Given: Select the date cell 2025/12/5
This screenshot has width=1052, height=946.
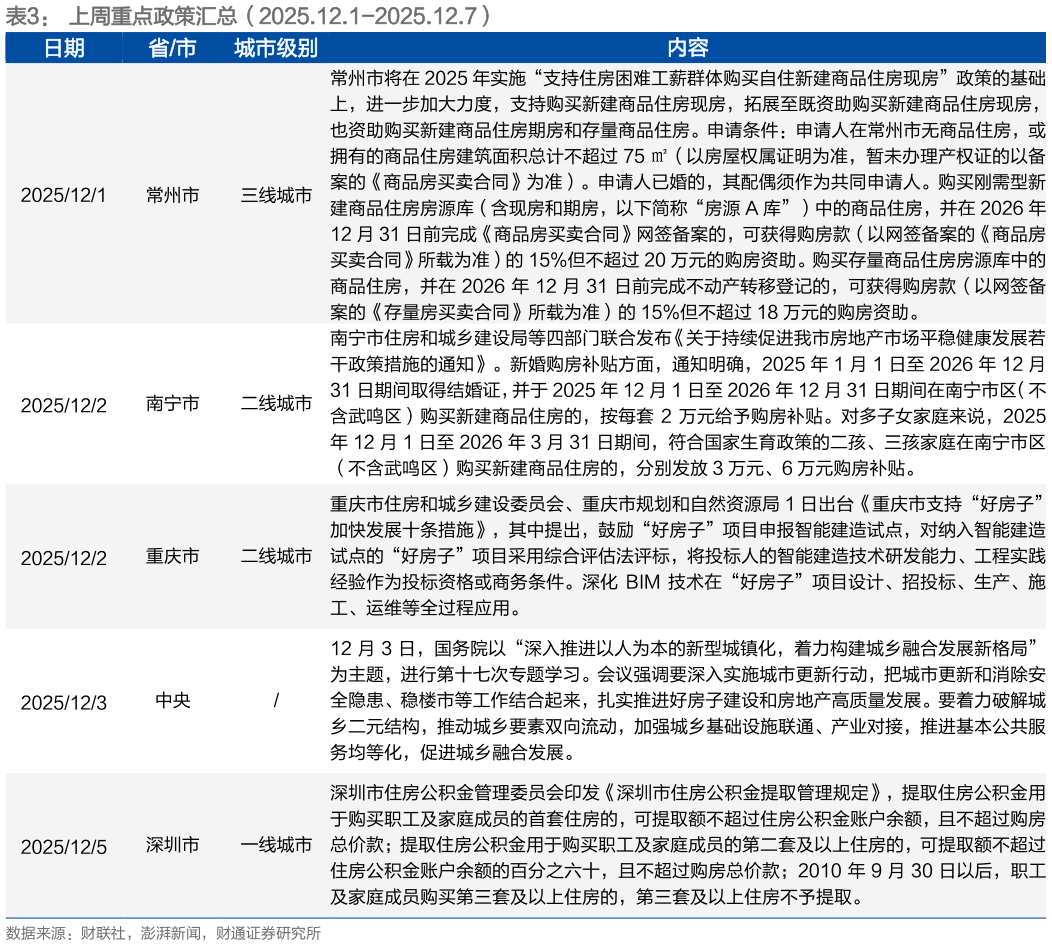Looking at the screenshot, I should (x=64, y=847).
